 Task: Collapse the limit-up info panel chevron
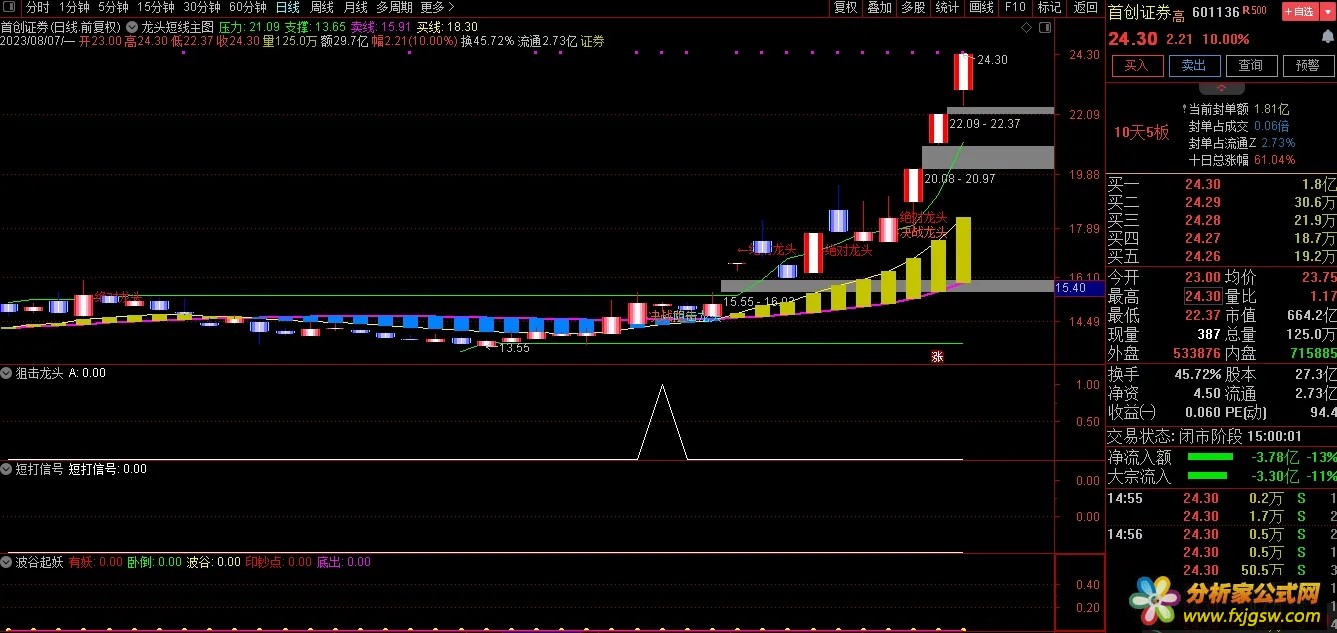[1221, 88]
